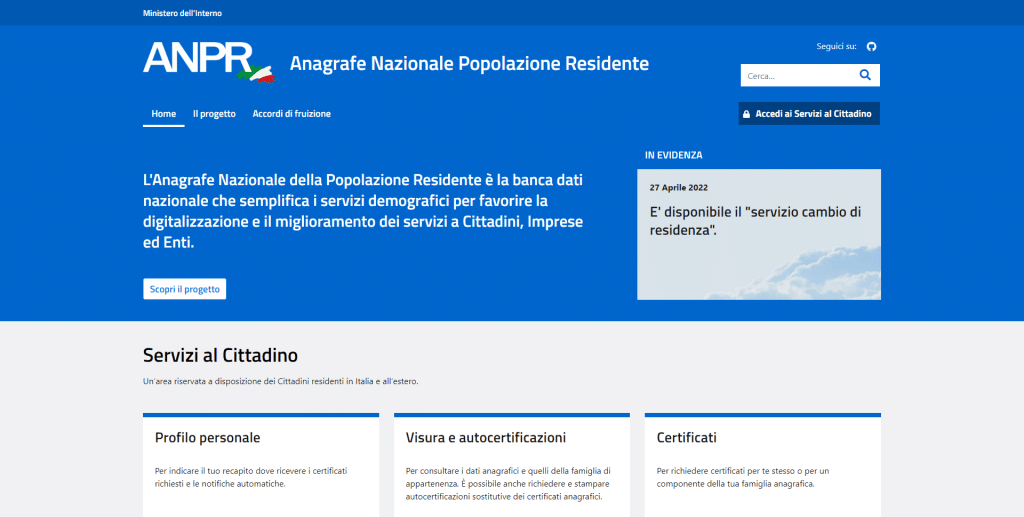Image resolution: width=1024 pixels, height=517 pixels.
Task: Open the GitHub icon next to Seguici su
Action: tap(871, 46)
